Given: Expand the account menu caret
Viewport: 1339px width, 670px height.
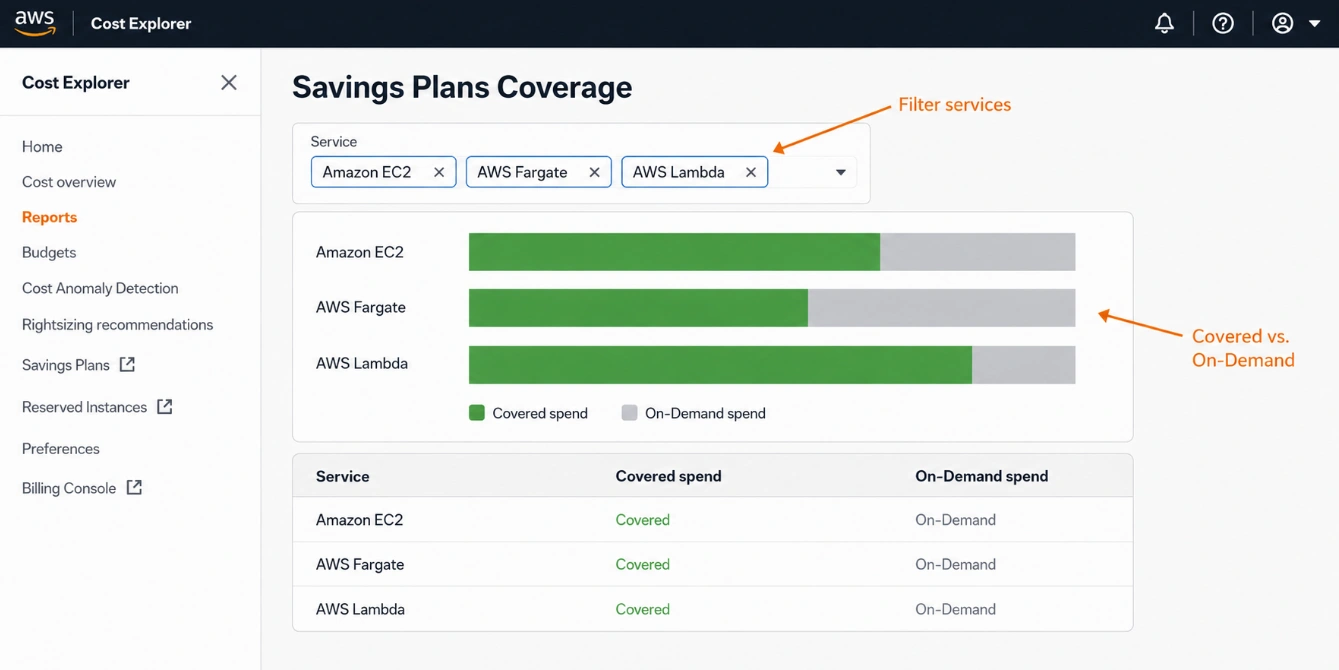Looking at the screenshot, I should coord(1315,24).
